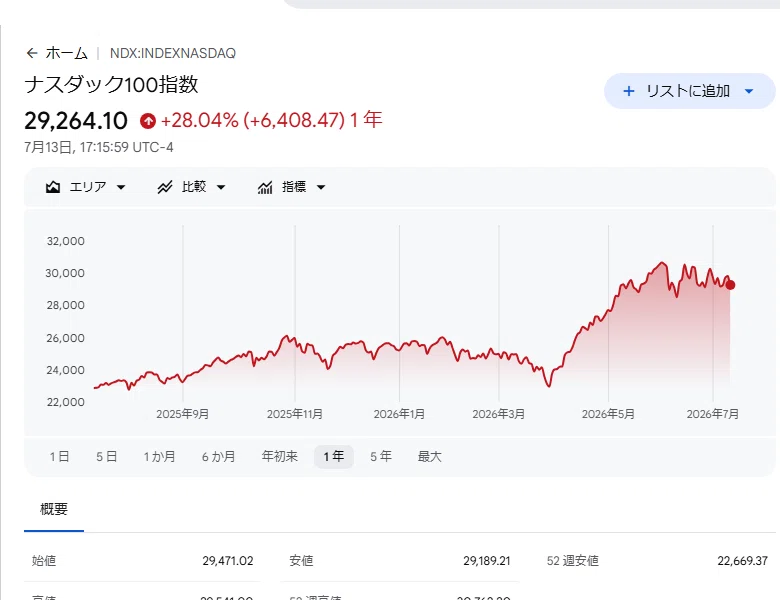Click the red up-arrow change icon

pos(148,120)
